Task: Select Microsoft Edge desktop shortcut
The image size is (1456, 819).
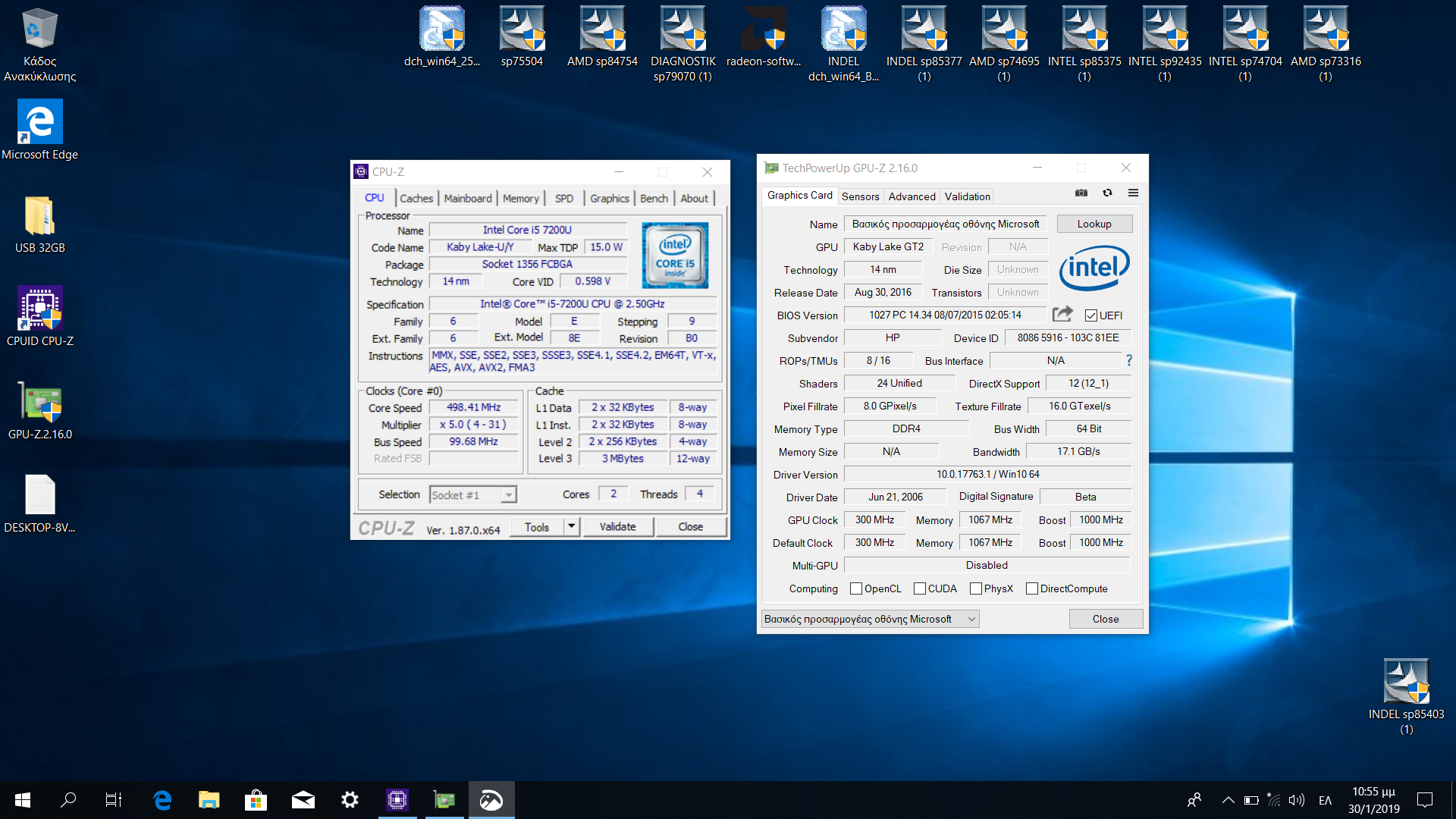Action: click(x=39, y=130)
